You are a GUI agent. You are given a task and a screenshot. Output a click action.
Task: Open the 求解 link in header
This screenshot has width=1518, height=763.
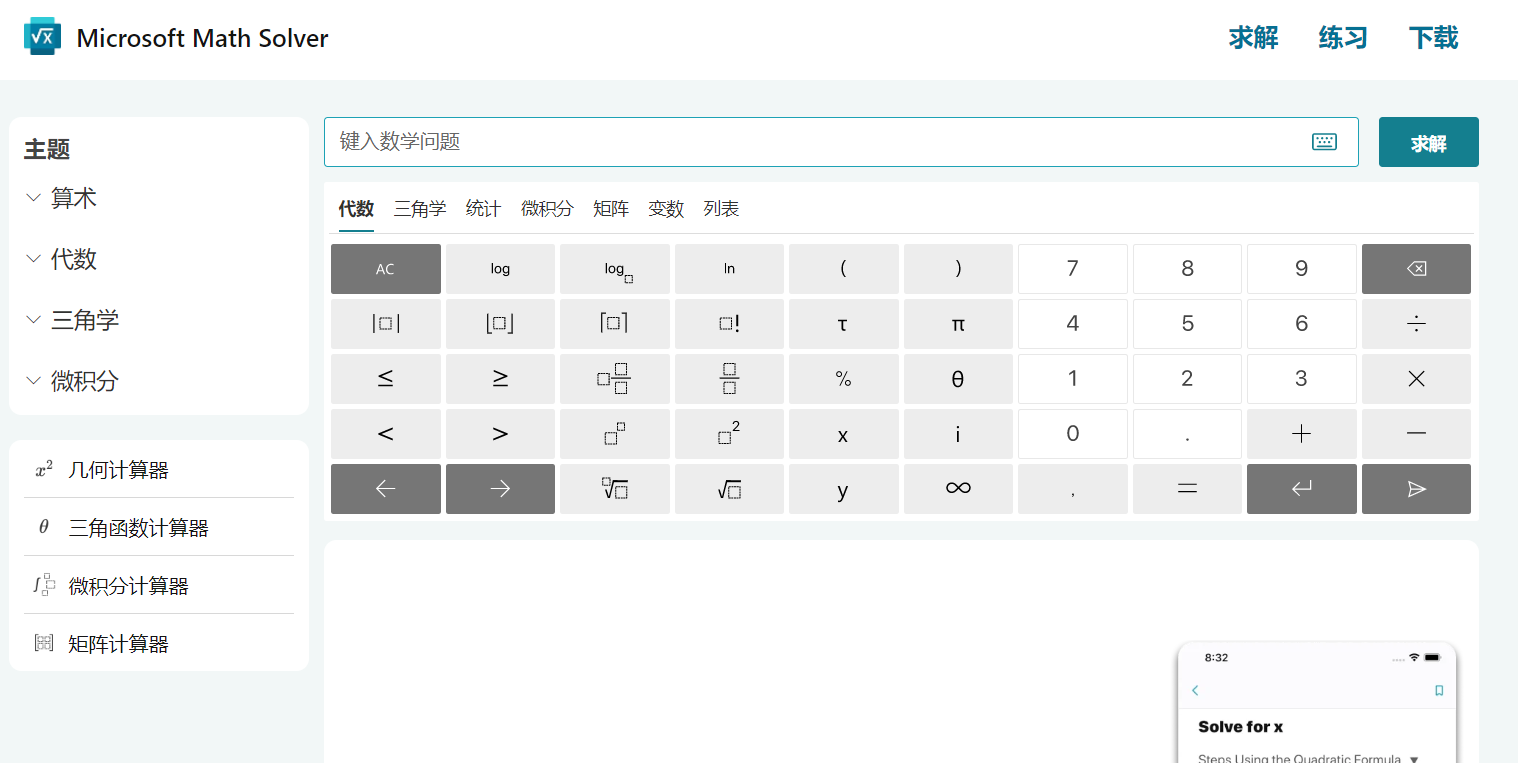point(1254,38)
